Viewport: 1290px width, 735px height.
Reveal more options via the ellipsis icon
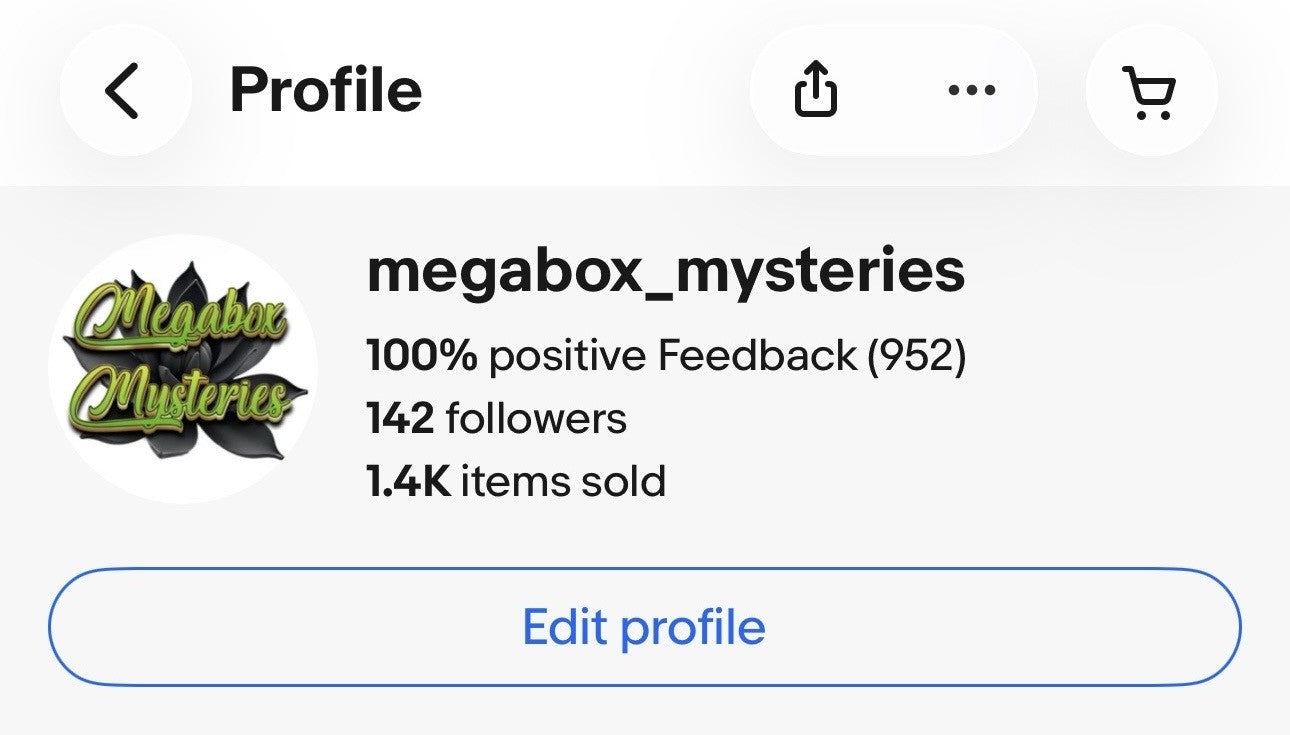[970, 89]
